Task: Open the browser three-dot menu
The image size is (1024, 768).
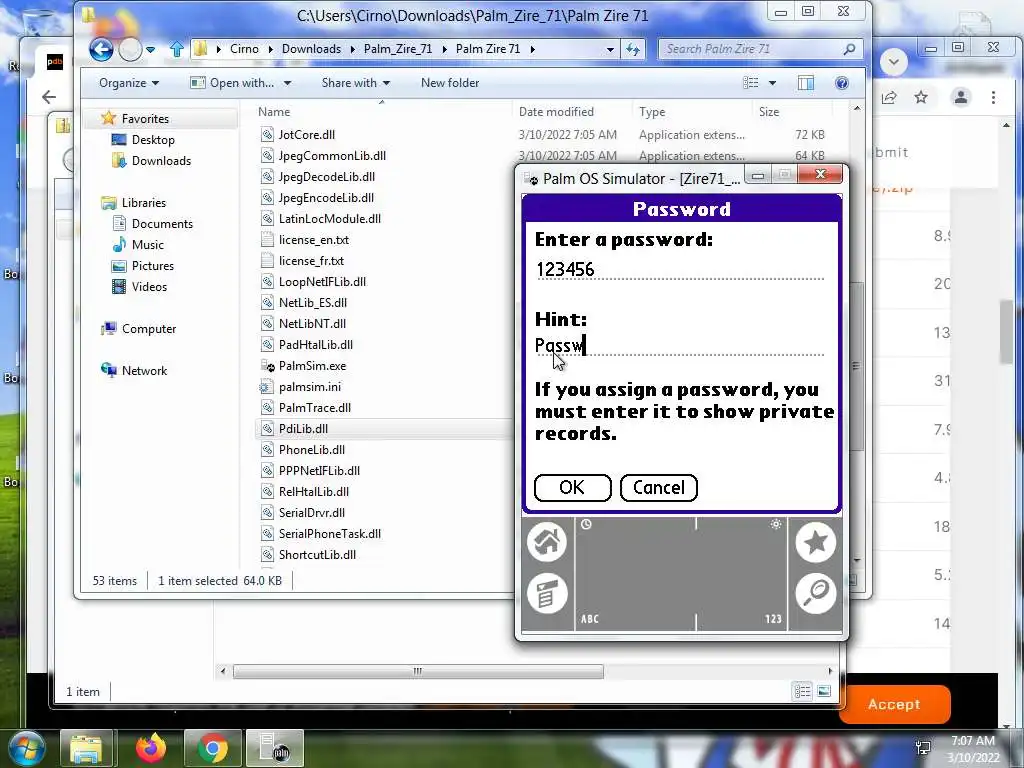Action: click(993, 97)
